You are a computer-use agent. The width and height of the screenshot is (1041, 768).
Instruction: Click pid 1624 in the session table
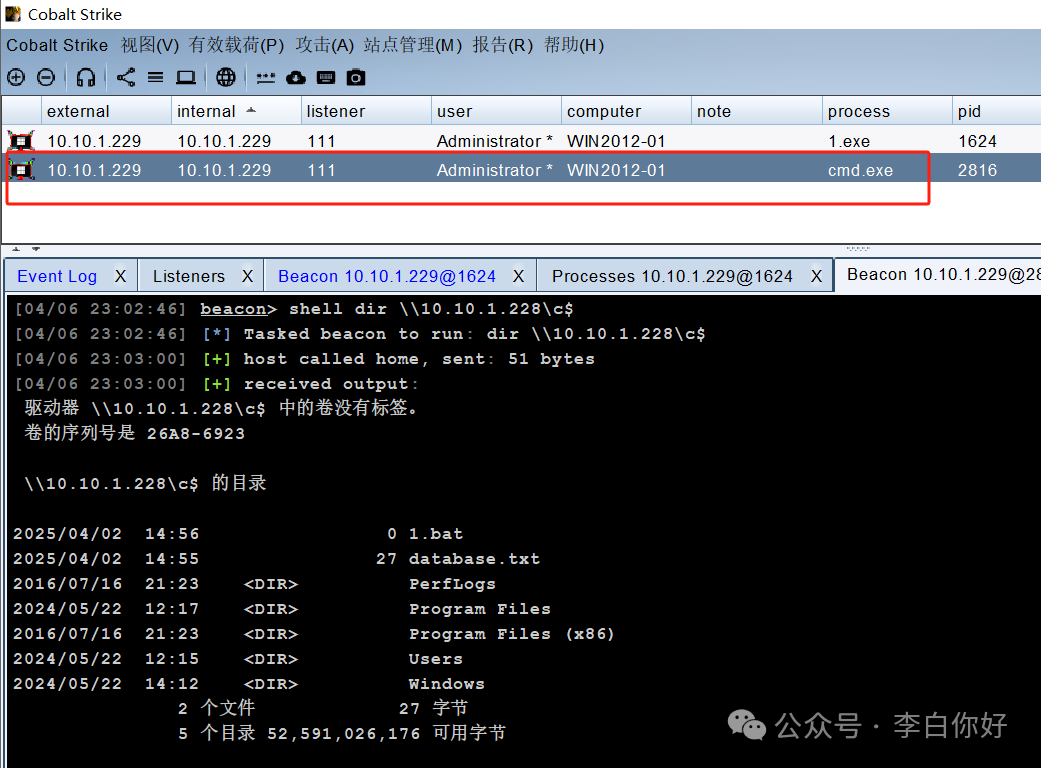[977, 141]
